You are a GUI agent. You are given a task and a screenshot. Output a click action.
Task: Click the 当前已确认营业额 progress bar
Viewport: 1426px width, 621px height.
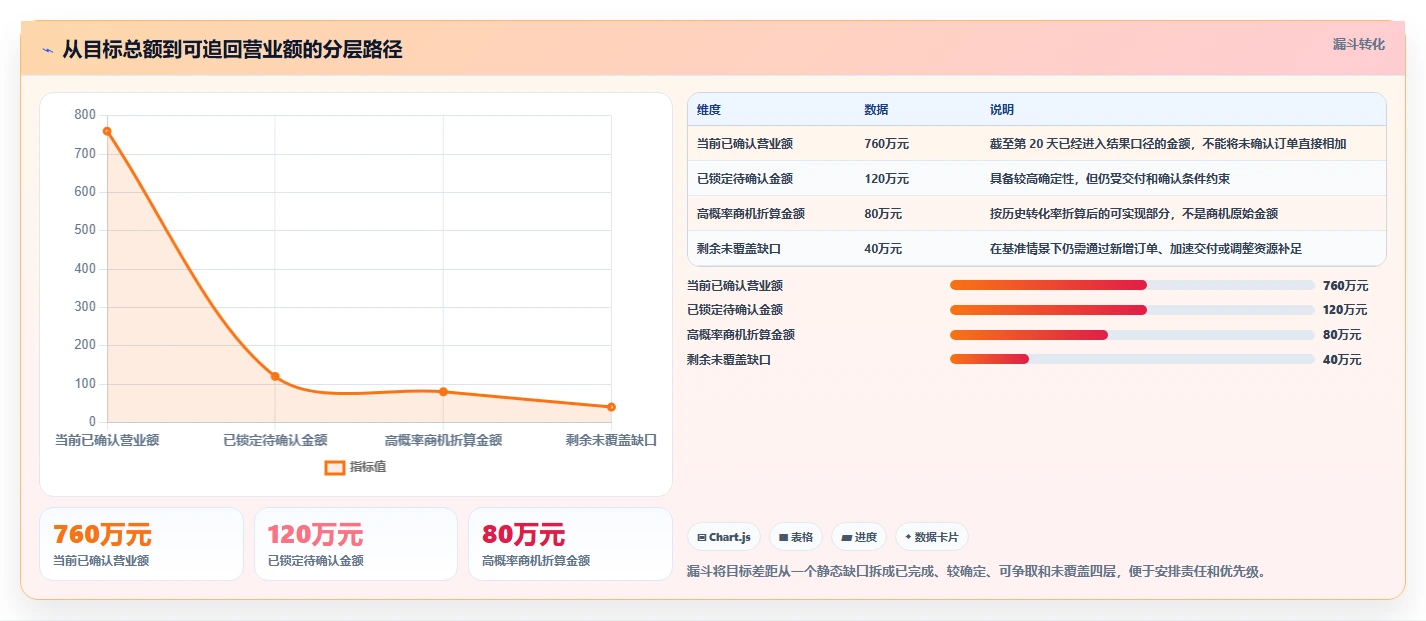1132,285
